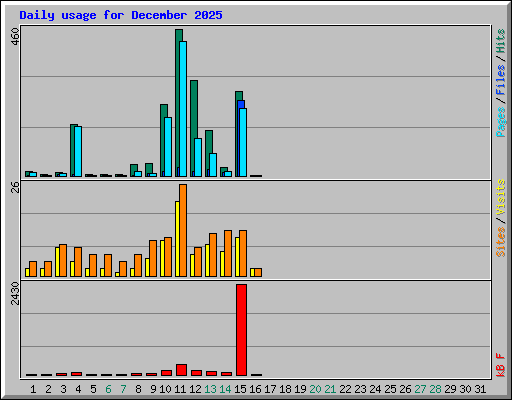Click the x-axis label for day 4

[x=78, y=389]
